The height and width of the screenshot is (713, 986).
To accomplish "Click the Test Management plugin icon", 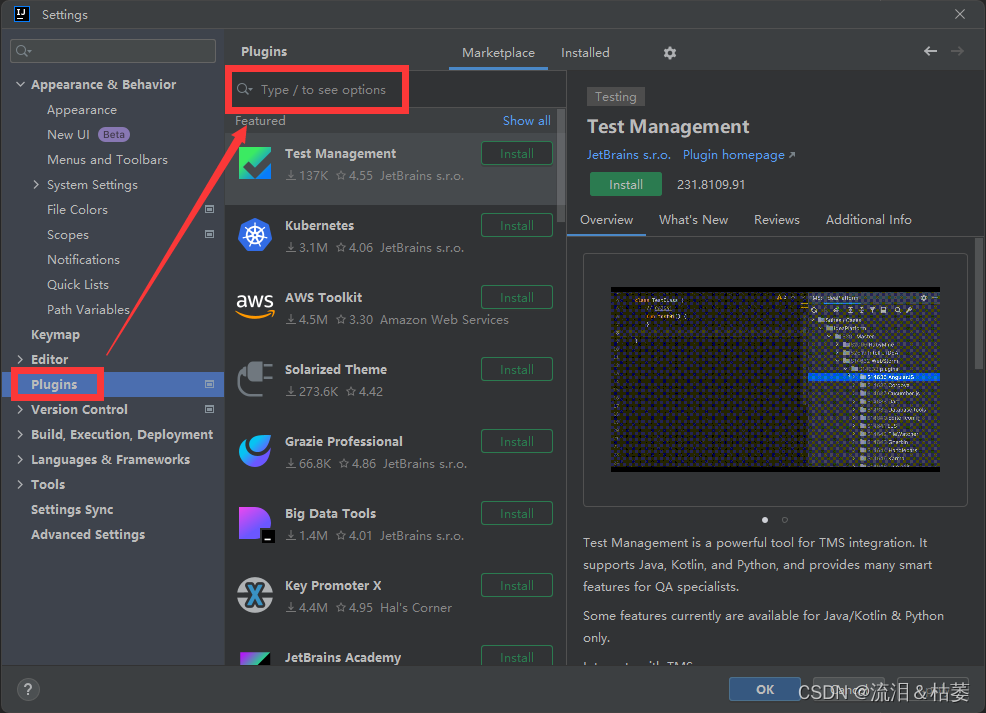I will pos(255,163).
